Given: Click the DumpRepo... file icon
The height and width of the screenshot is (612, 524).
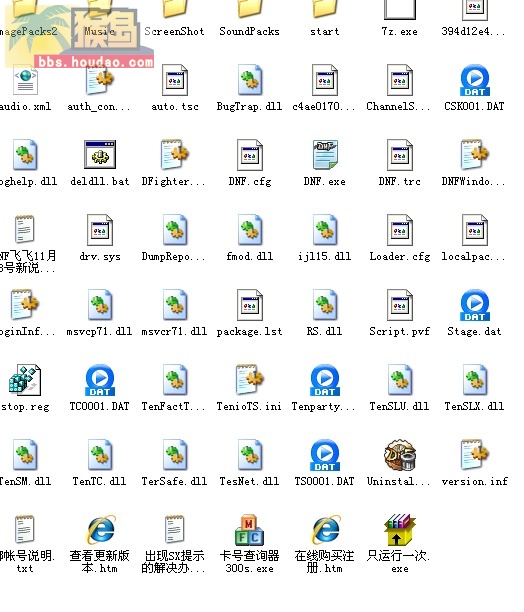Looking at the screenshot, I should [x=175, y=230].
